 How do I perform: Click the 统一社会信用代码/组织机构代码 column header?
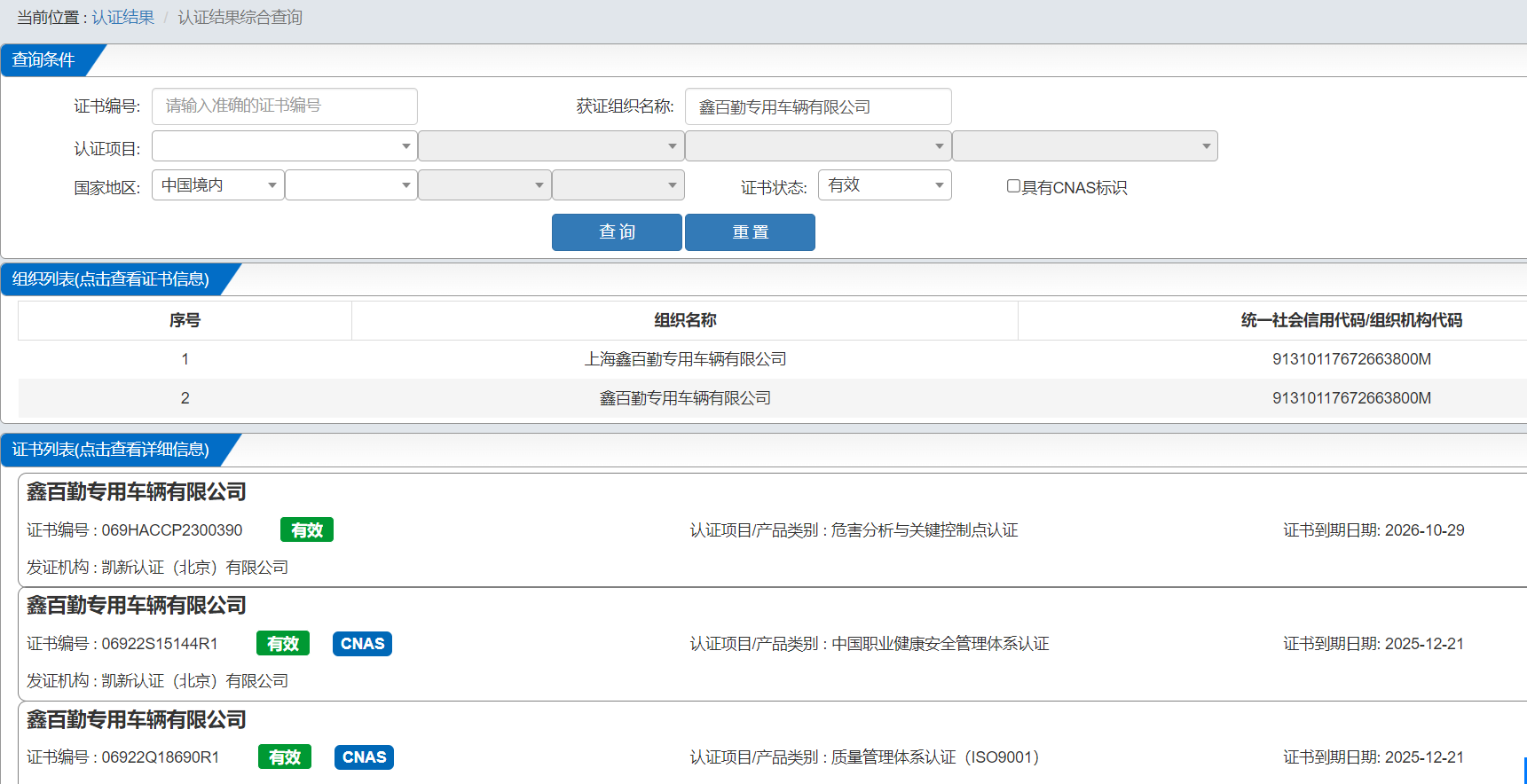tap(1351, 320)
